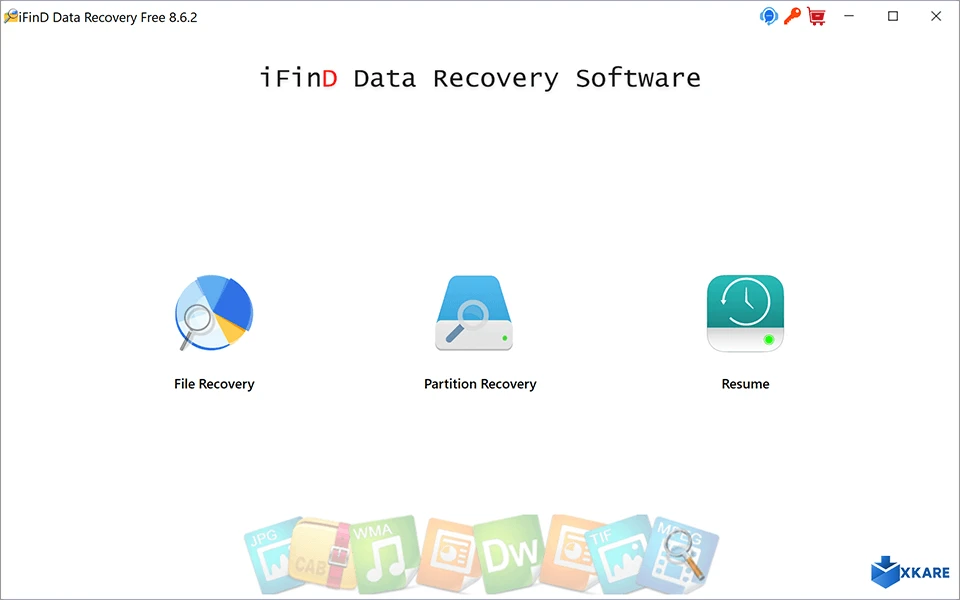Launch the Resume clock drive icon
Screen dimensions: 960x600
[x=745, y=313]
